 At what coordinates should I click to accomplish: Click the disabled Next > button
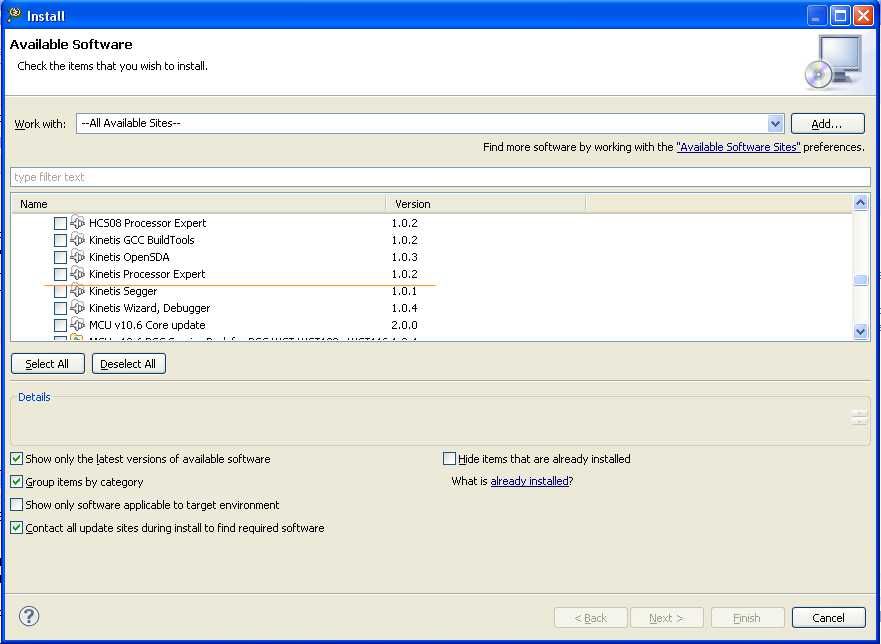(666, 618)
